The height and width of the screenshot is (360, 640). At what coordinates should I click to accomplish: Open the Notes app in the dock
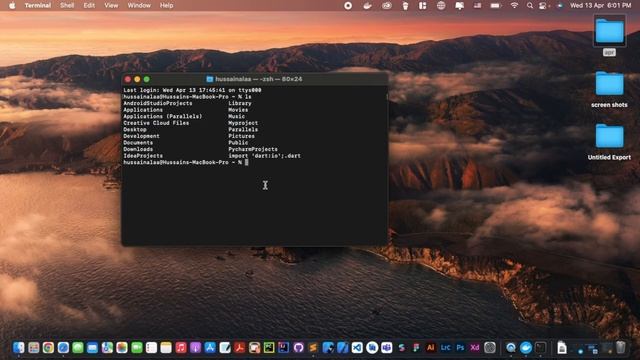click(x=166, y=348)
